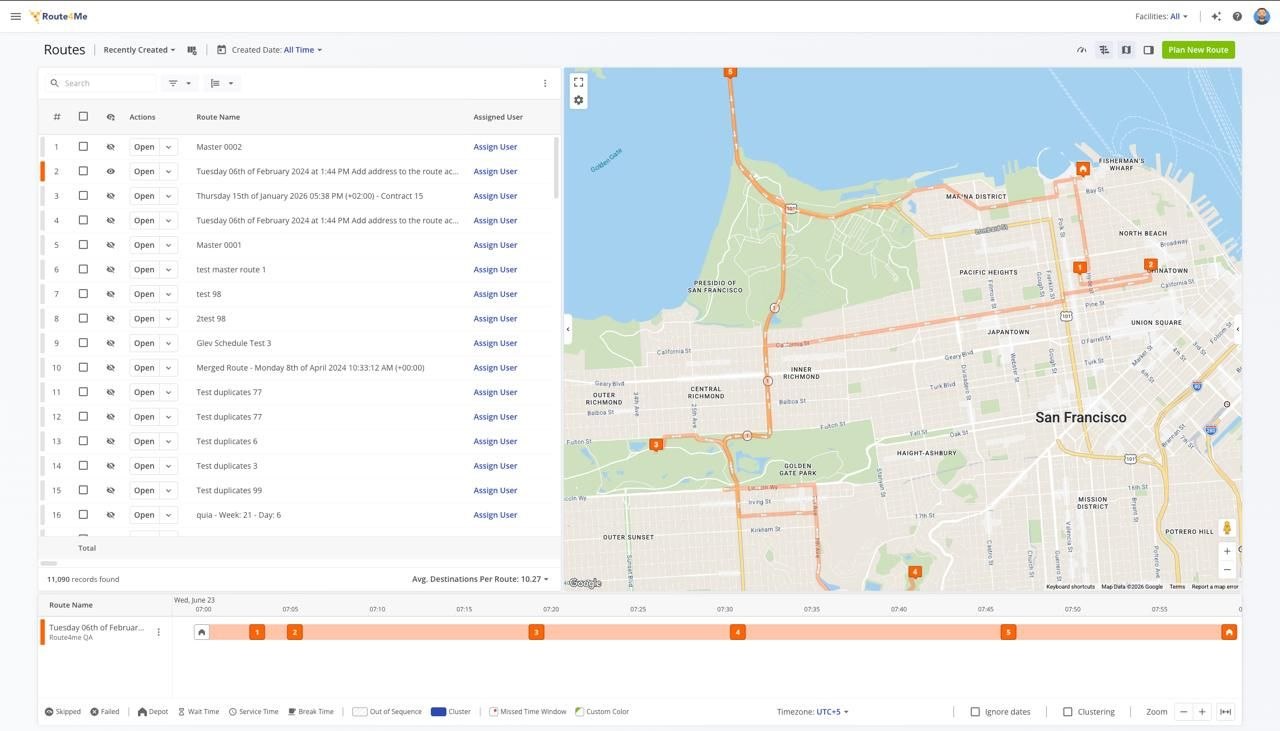Open the routes table kebab menu
1280x731 pixels.
pyautogui.click(x=545, y=83)
